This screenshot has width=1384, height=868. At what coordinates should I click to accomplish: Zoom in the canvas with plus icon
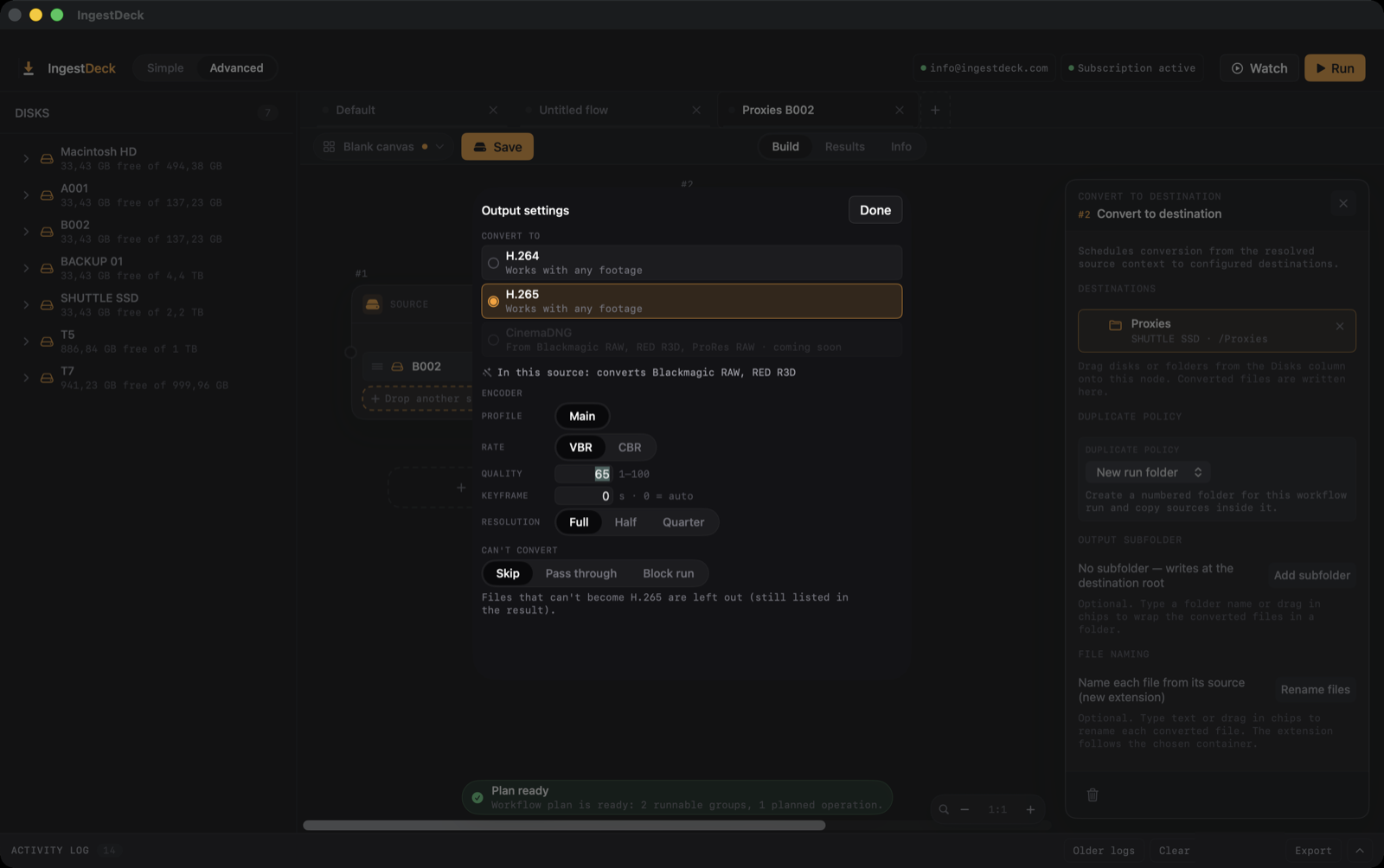point(1030,810)
